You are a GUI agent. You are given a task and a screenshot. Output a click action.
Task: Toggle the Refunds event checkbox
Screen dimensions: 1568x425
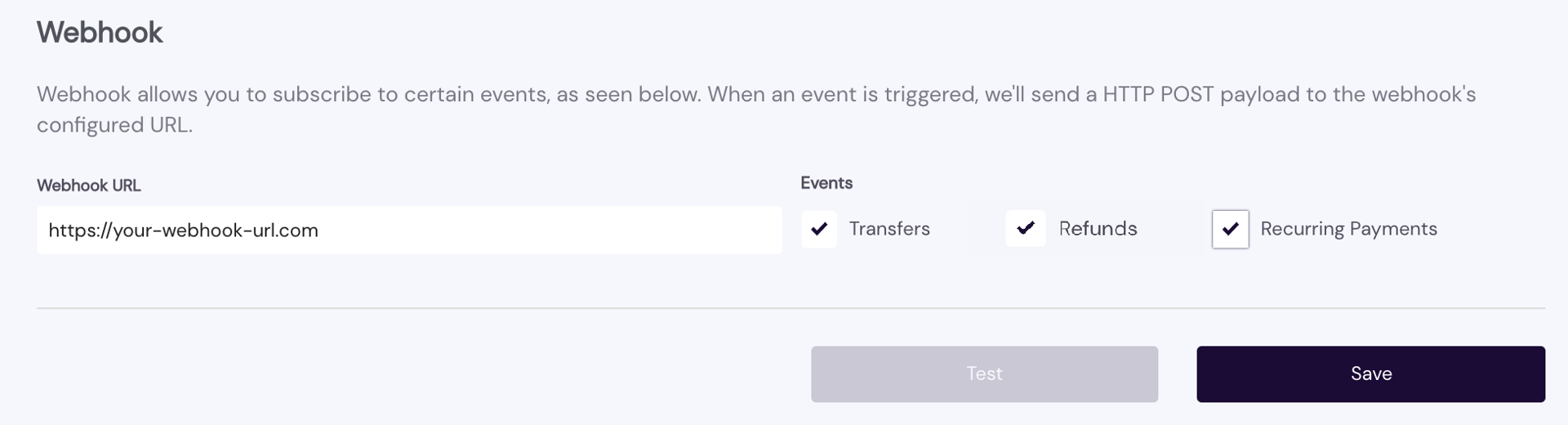click(1025, 229)
